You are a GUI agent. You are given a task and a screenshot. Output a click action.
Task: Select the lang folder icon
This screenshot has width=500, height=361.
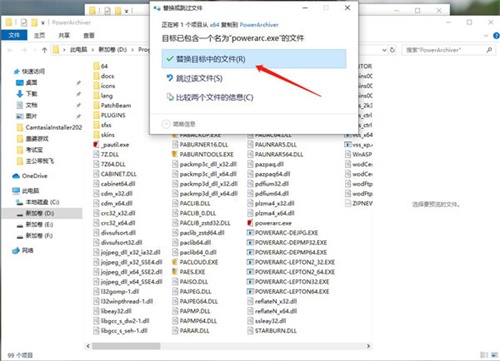96,96
